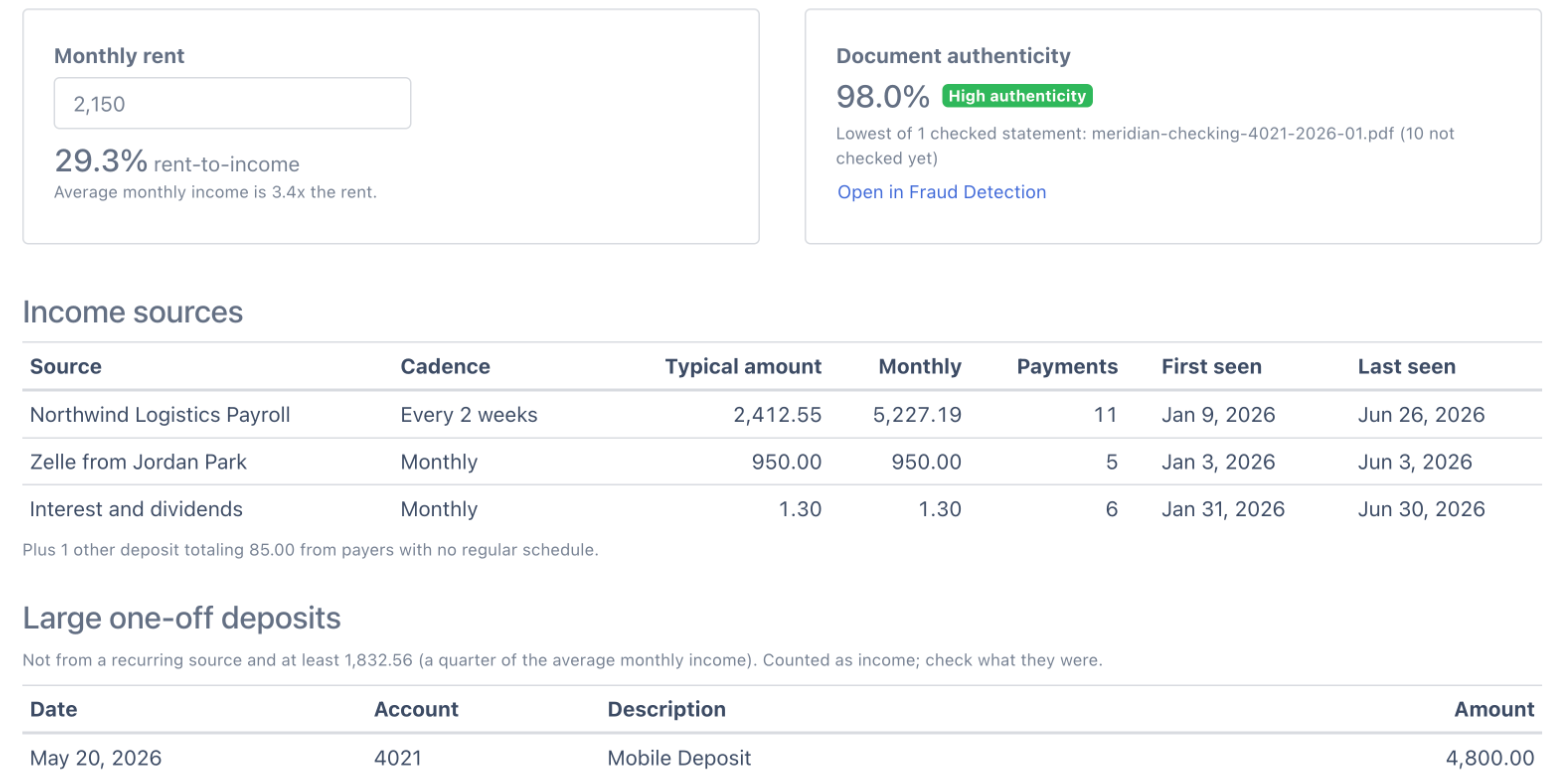
Task: Click the Jan 9, 2026 first seen date
Action: tap(1219, 415)
